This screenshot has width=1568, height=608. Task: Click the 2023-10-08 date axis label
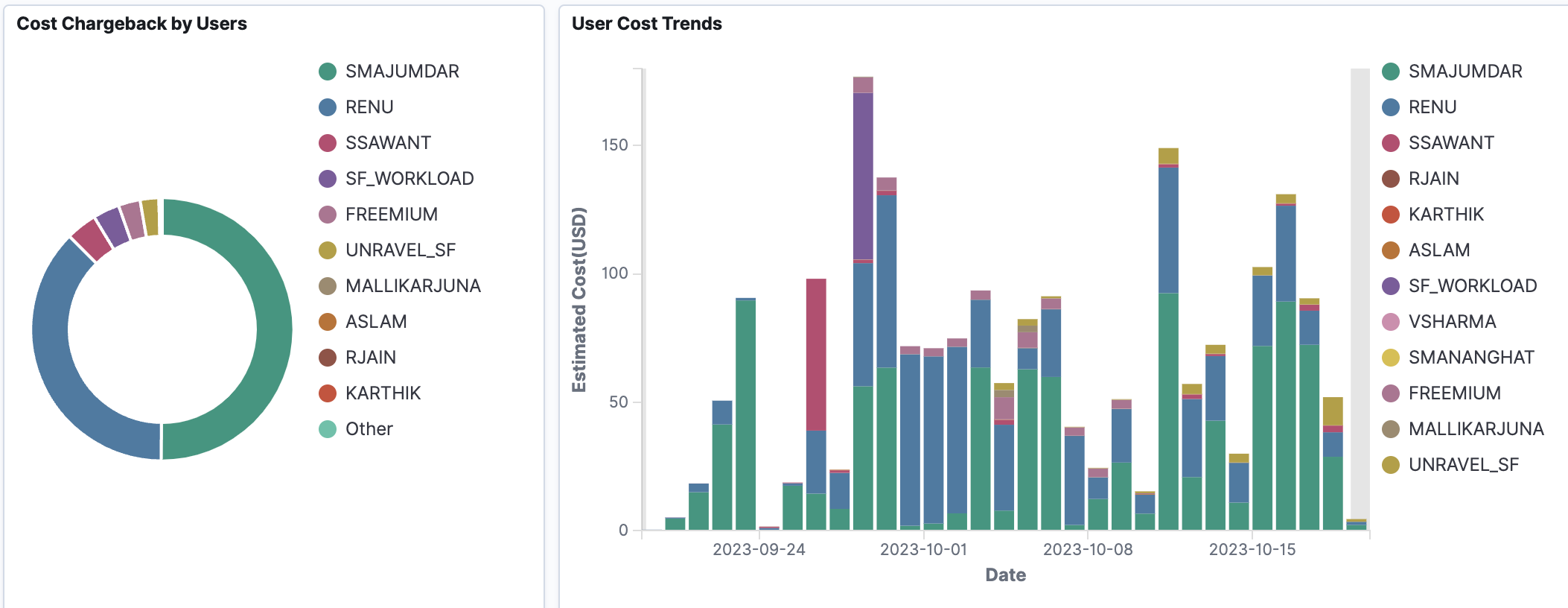click(1088, 550)
